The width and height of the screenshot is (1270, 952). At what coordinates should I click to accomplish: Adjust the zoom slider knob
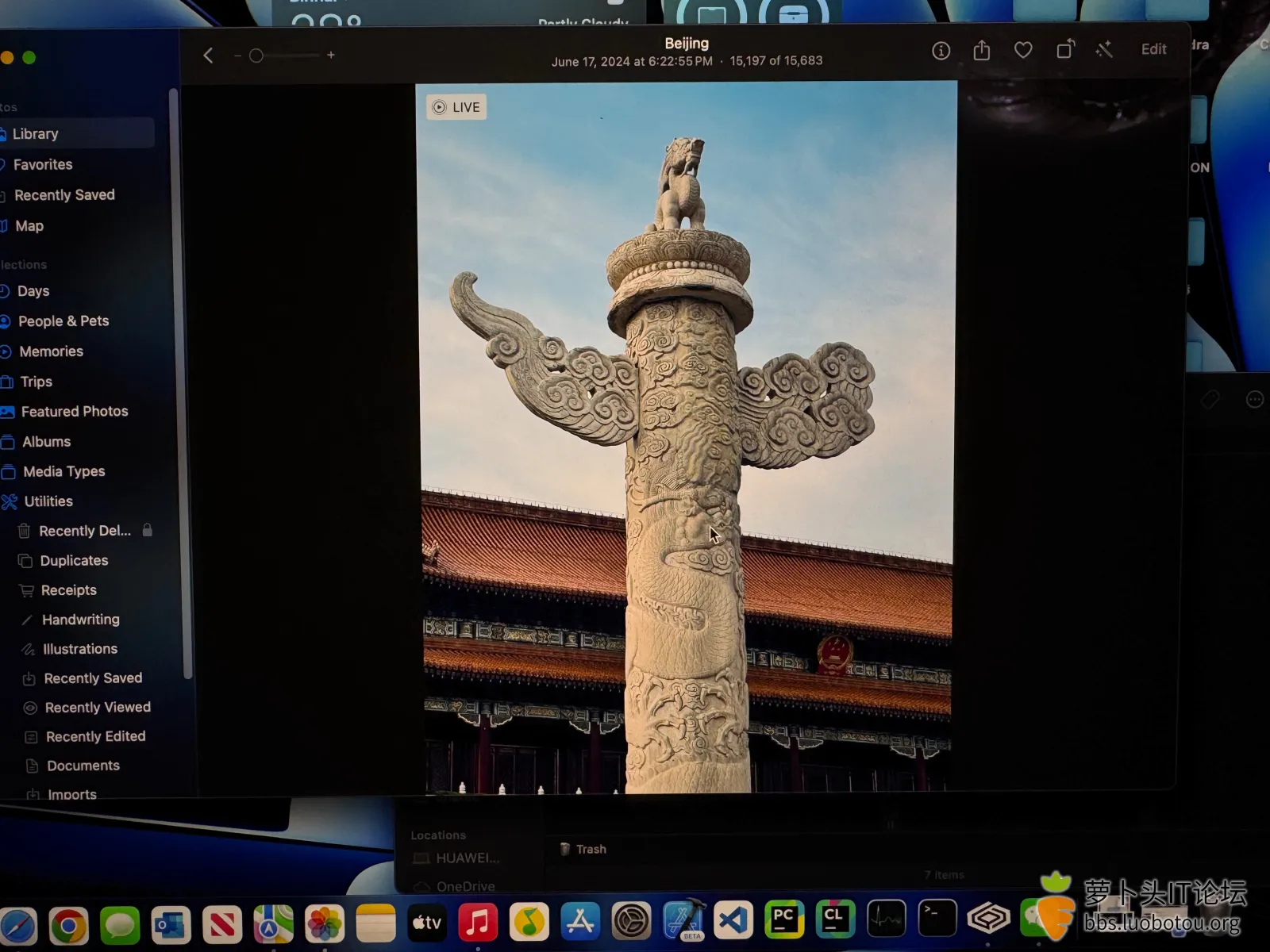[256, 56]
